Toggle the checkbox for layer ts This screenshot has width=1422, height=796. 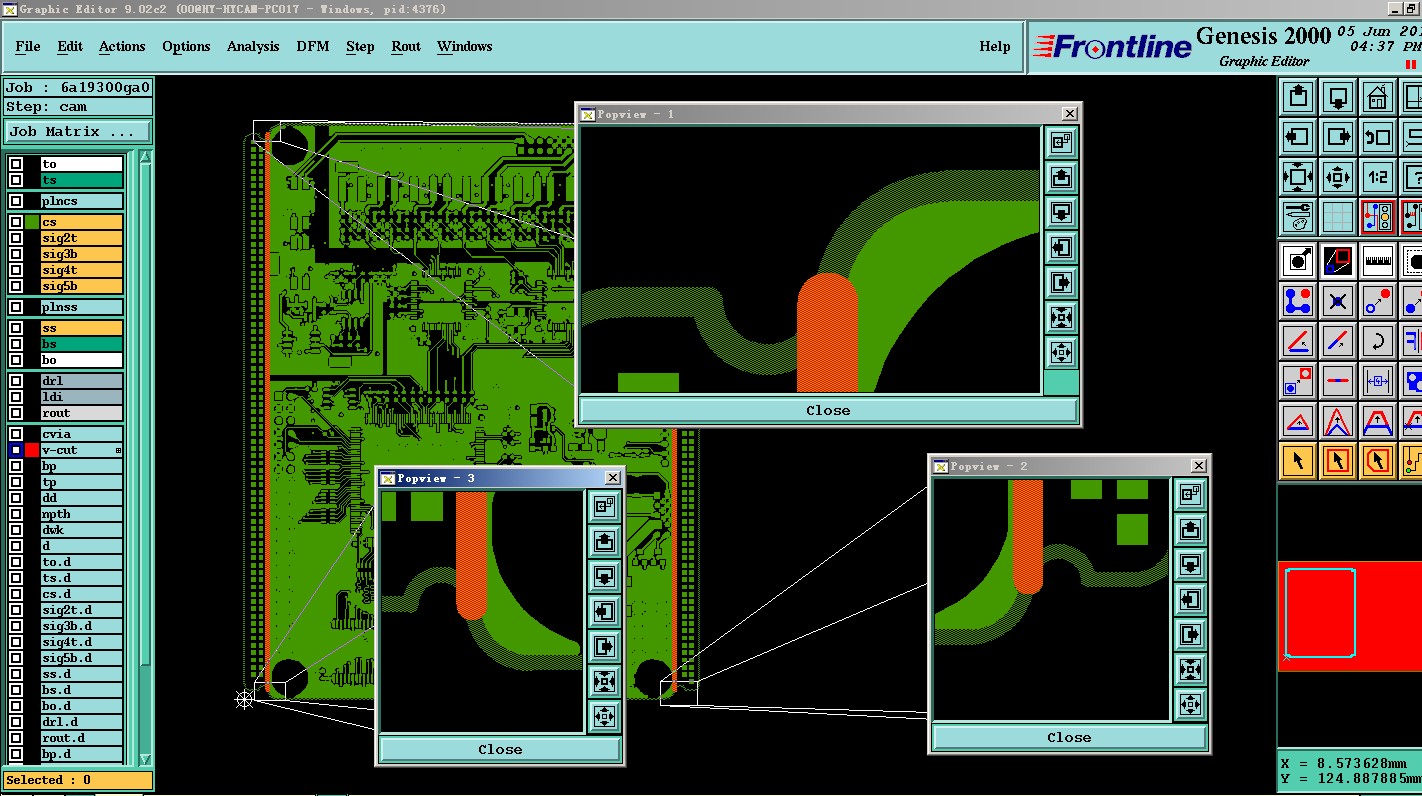point(16,180)
